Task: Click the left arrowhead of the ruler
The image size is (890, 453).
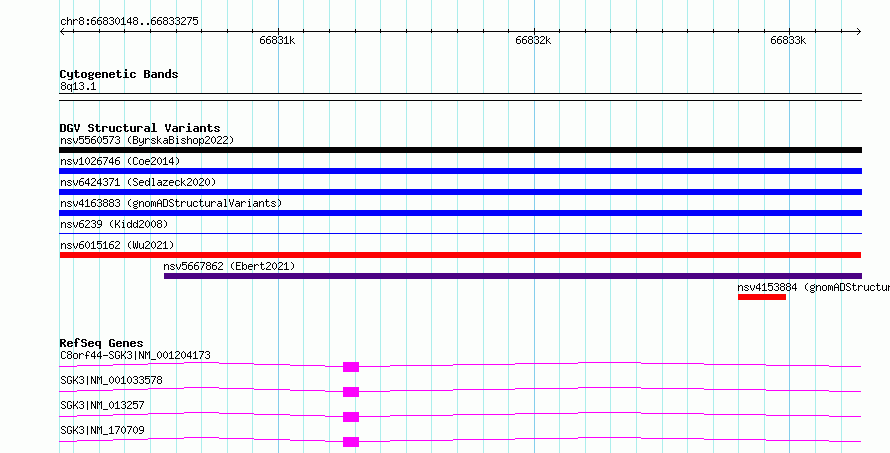Action: coord(62,32)
